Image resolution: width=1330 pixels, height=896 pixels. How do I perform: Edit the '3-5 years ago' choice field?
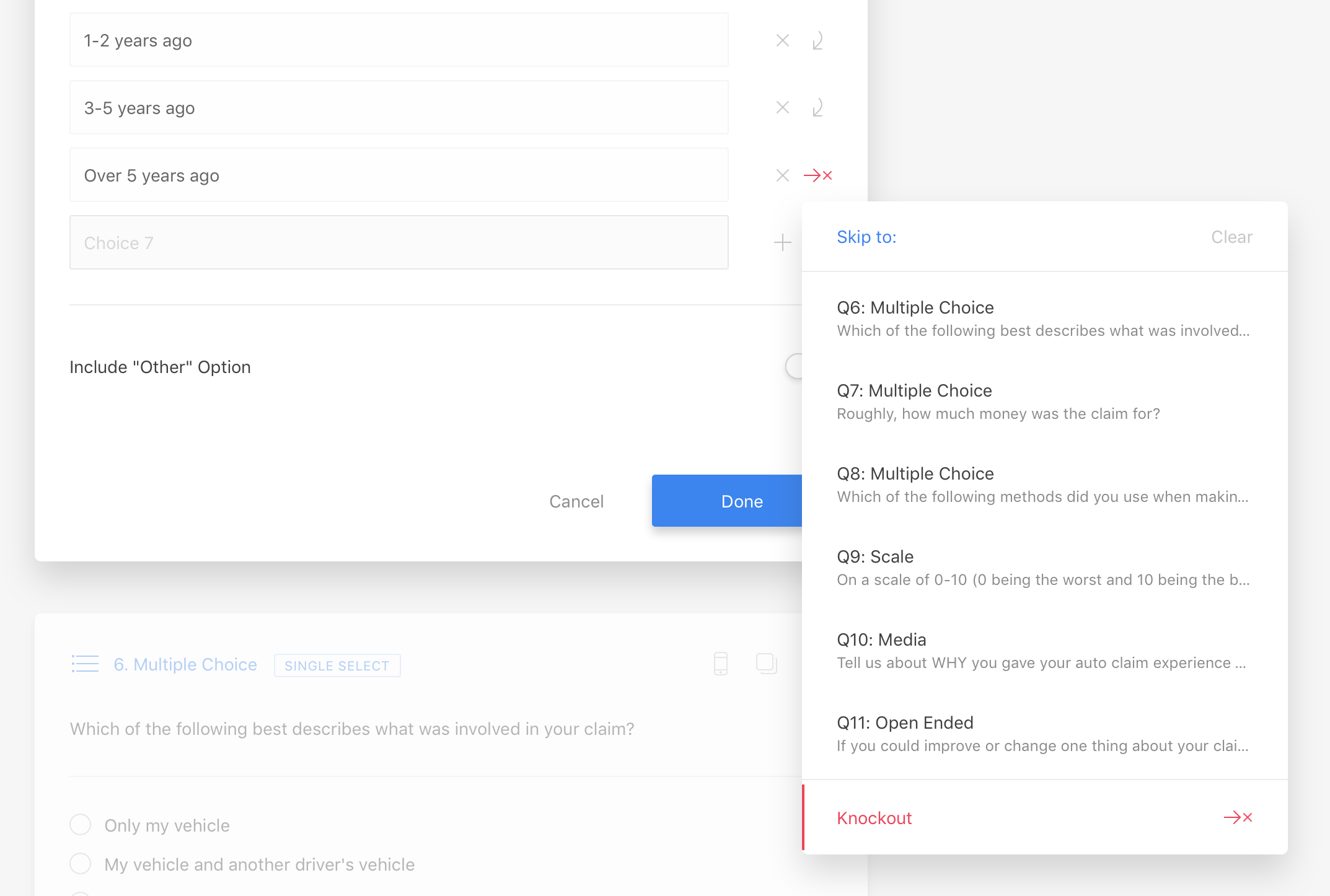coord(399,108)
